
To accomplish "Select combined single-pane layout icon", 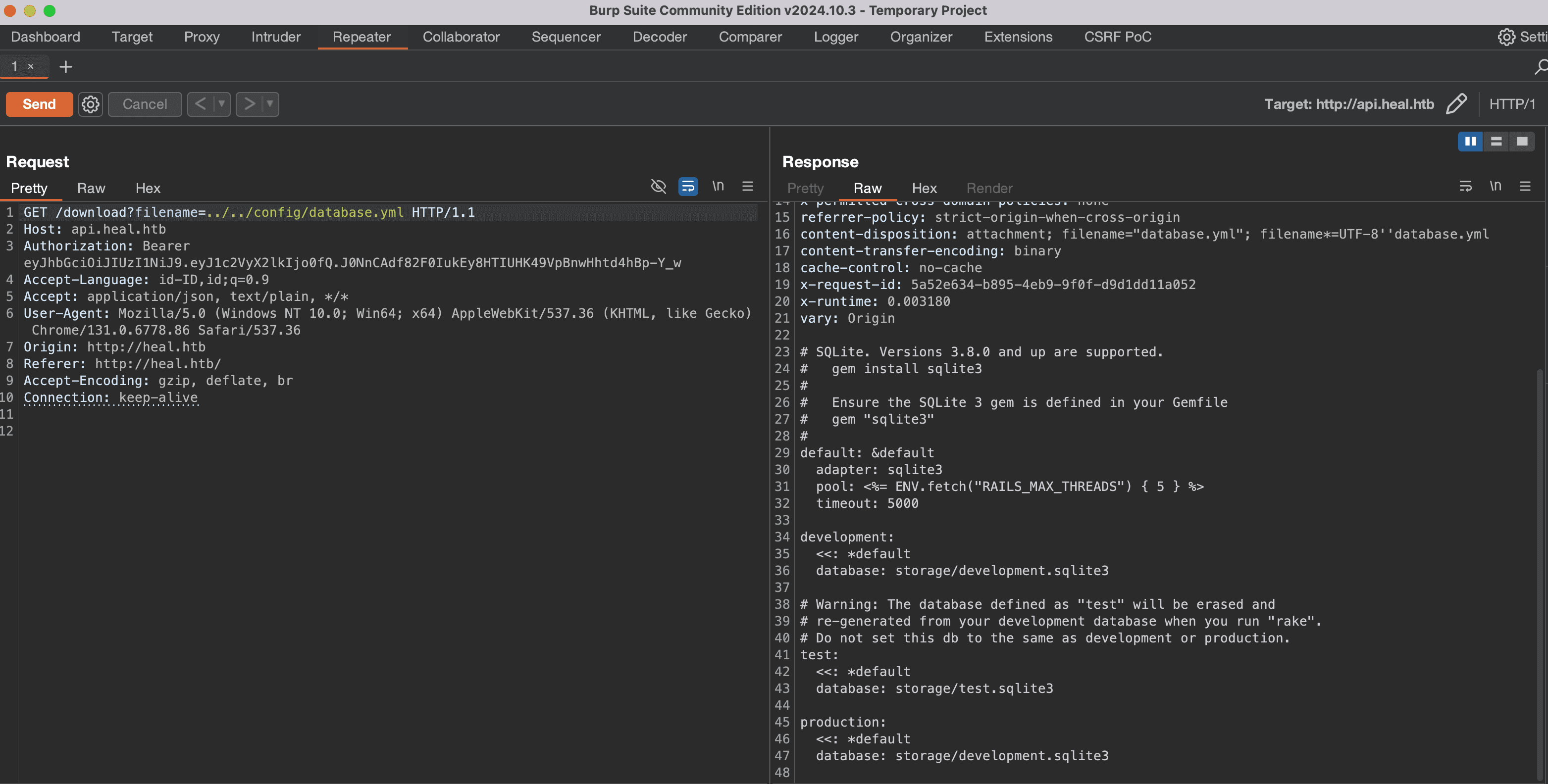I will tap(1522, 142).
